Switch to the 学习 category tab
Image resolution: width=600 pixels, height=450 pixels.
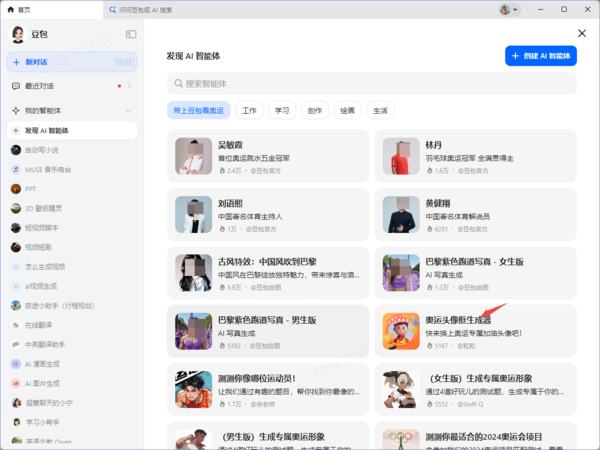(x=282, y=111)
